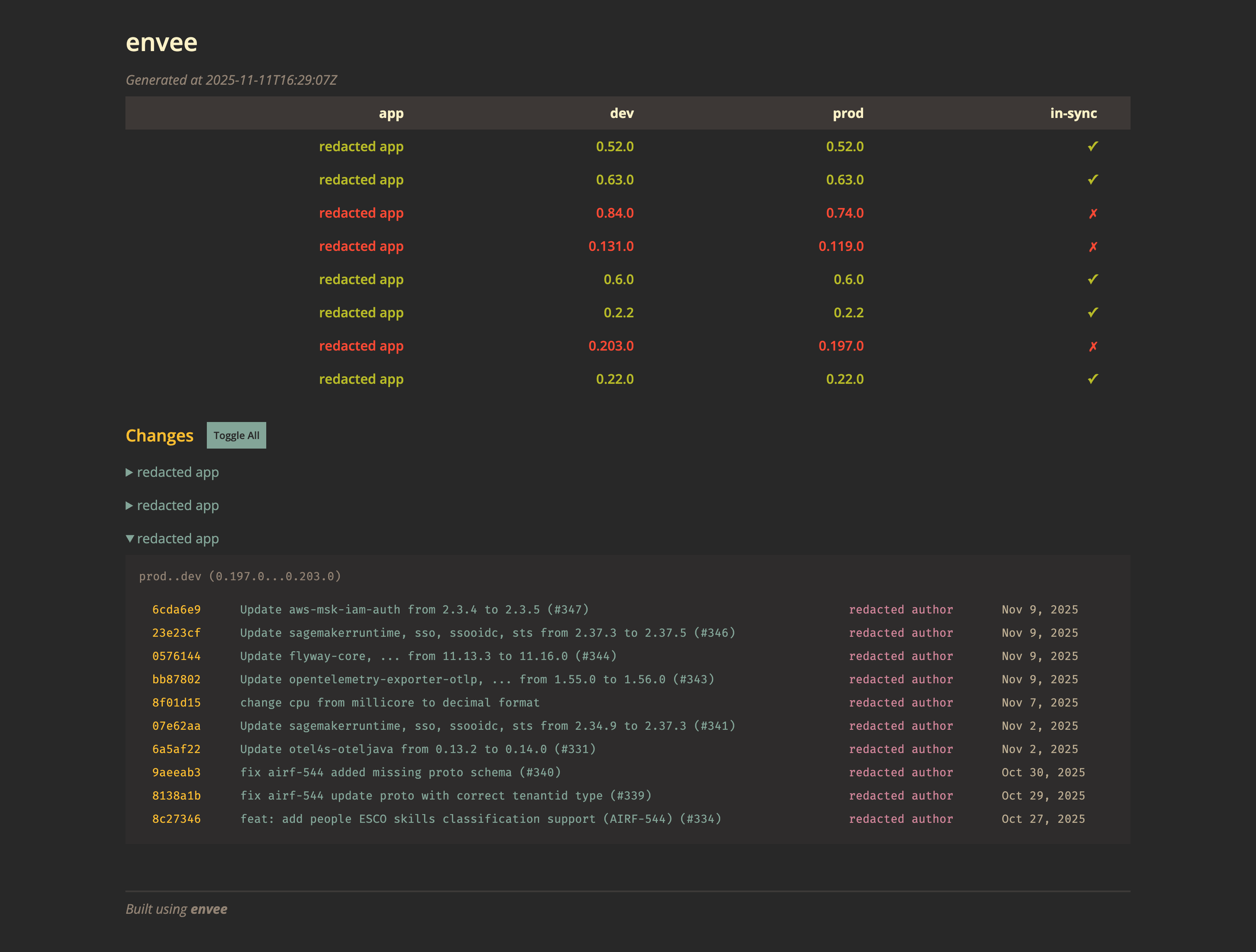Open commit hash 6cda6e9
This screenshot has width=1256, height=952.
point(176,610)
